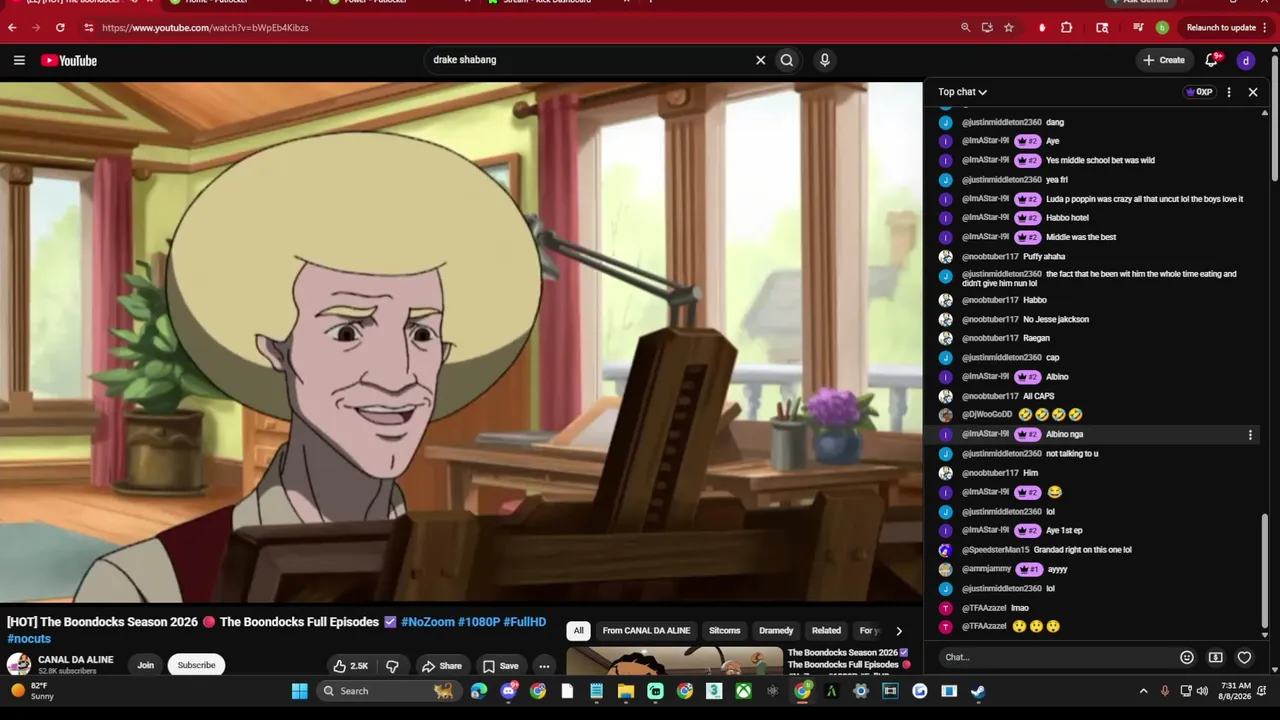The height and width of the screenshot is (720, 1280).
Task: Click the CANAL DA ALINE channel name
Action: coord(76,660)
